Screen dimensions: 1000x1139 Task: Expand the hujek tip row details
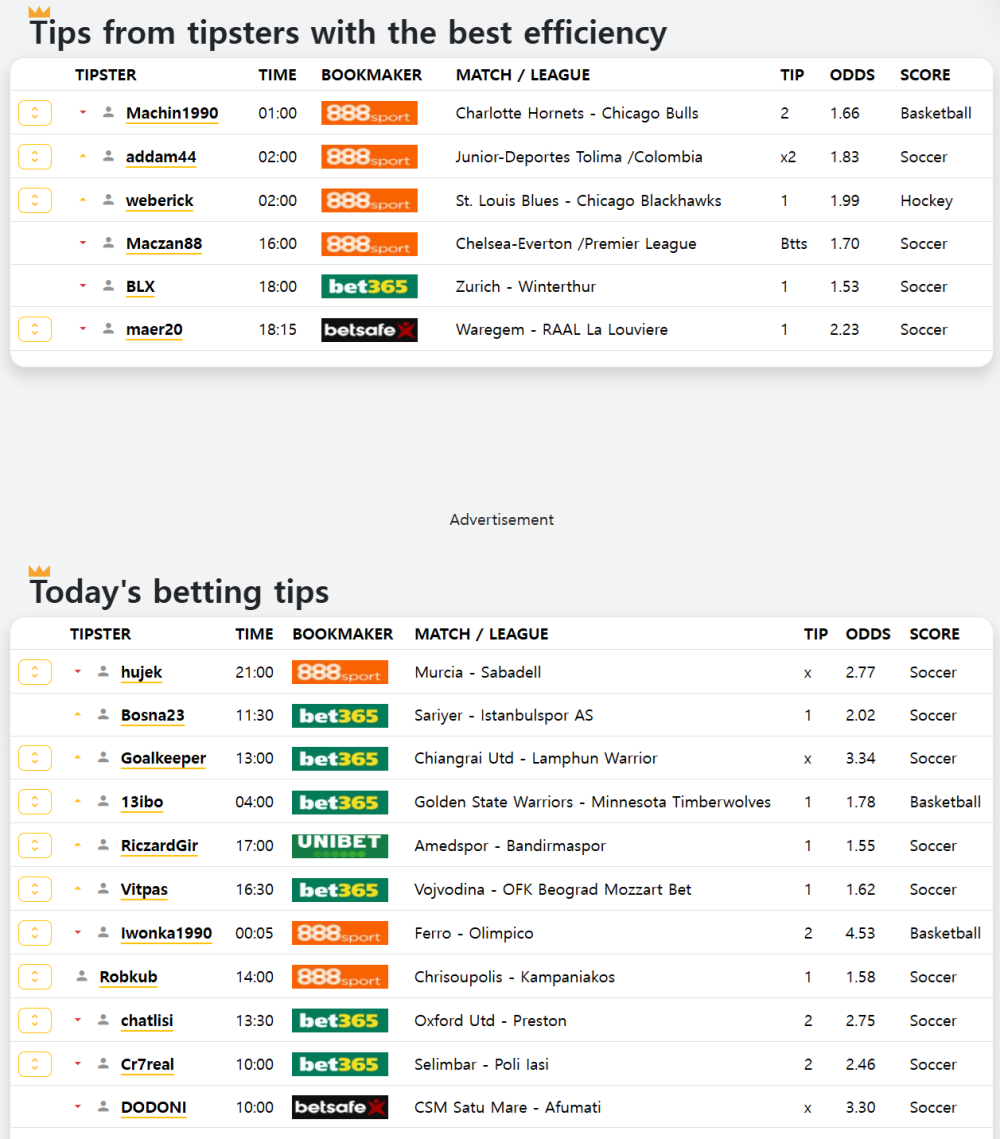coord(35,672)
